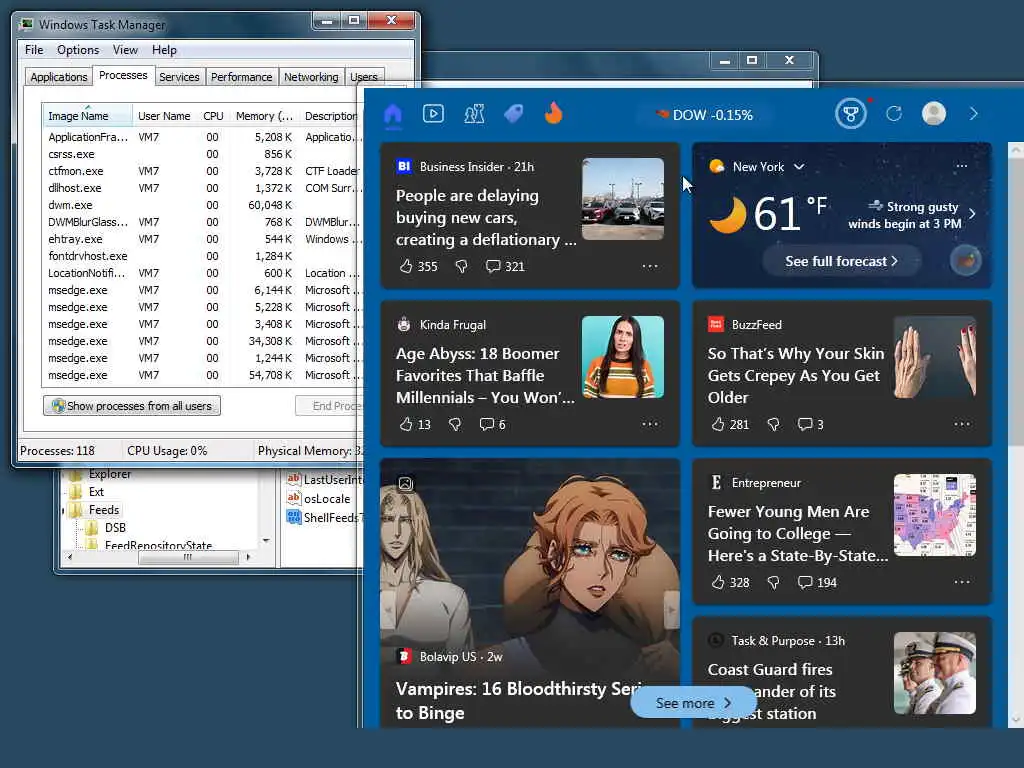Open the Shopping tag icon
This screenshot has height=768, width=1024.
coord(513,114)
